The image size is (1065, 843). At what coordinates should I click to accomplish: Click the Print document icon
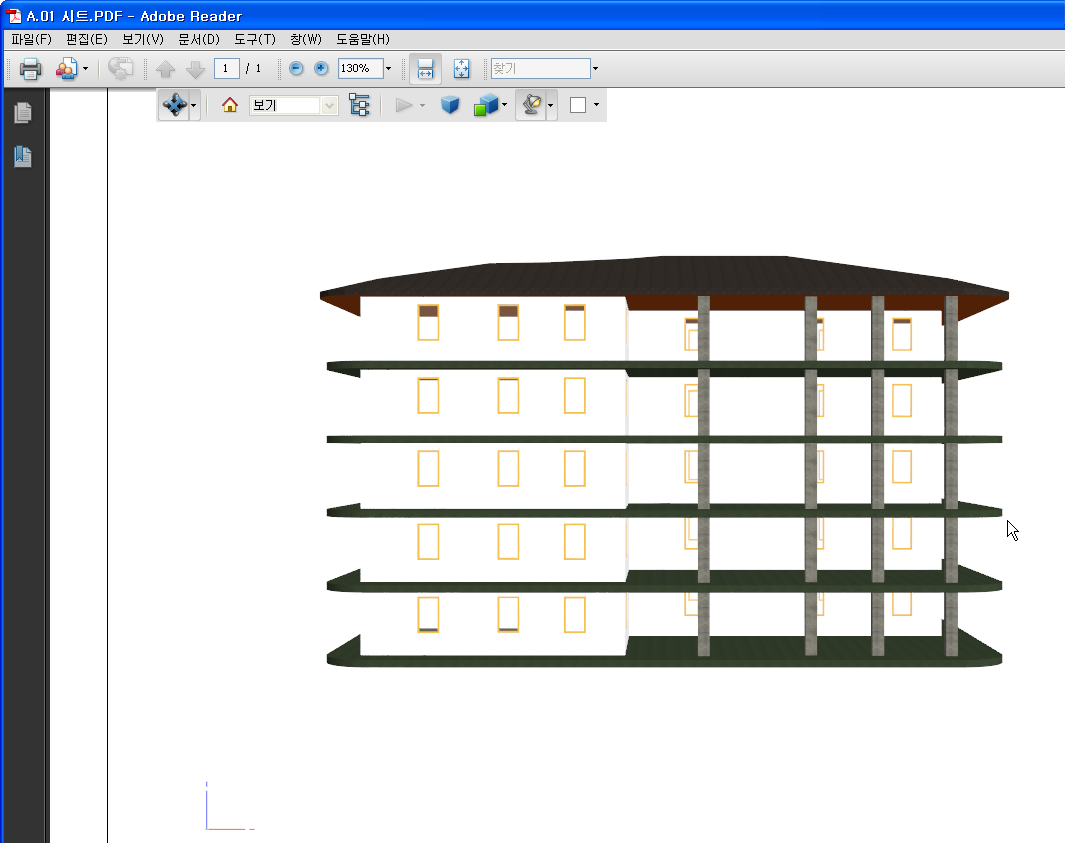pyautogui.click(x=29, y=68)
